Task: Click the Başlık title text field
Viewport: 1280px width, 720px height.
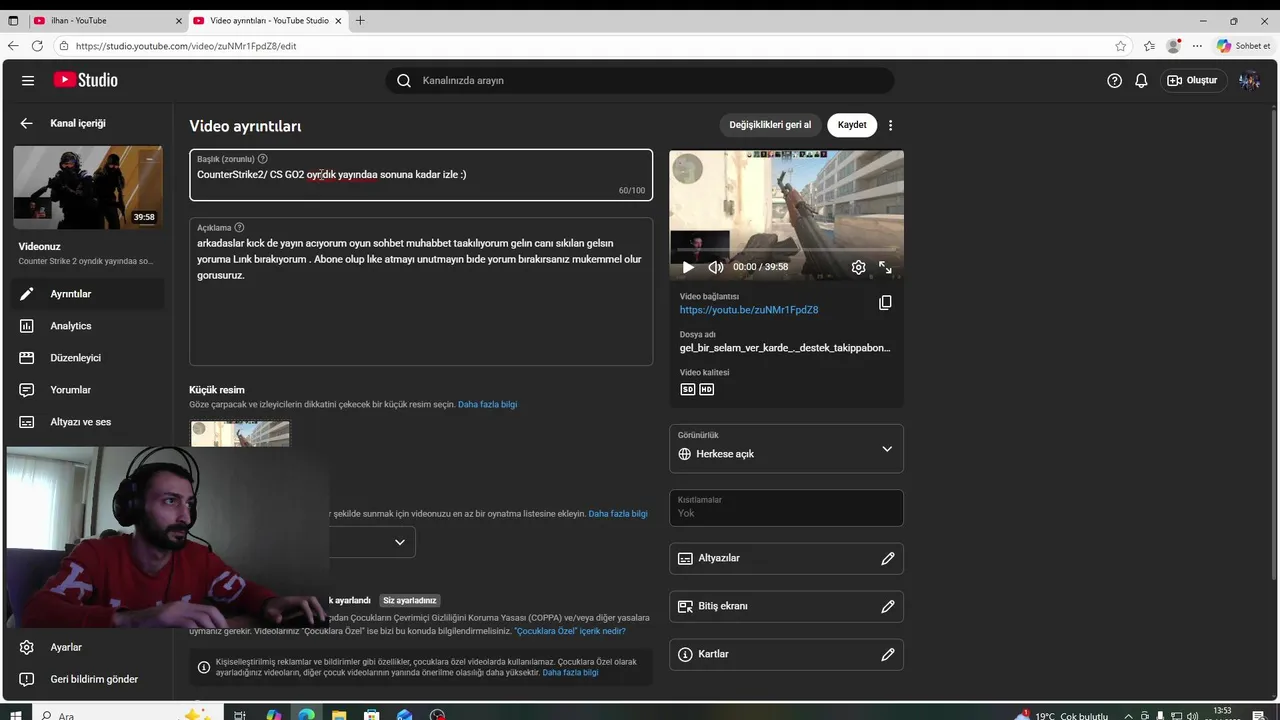Action: 421,175
